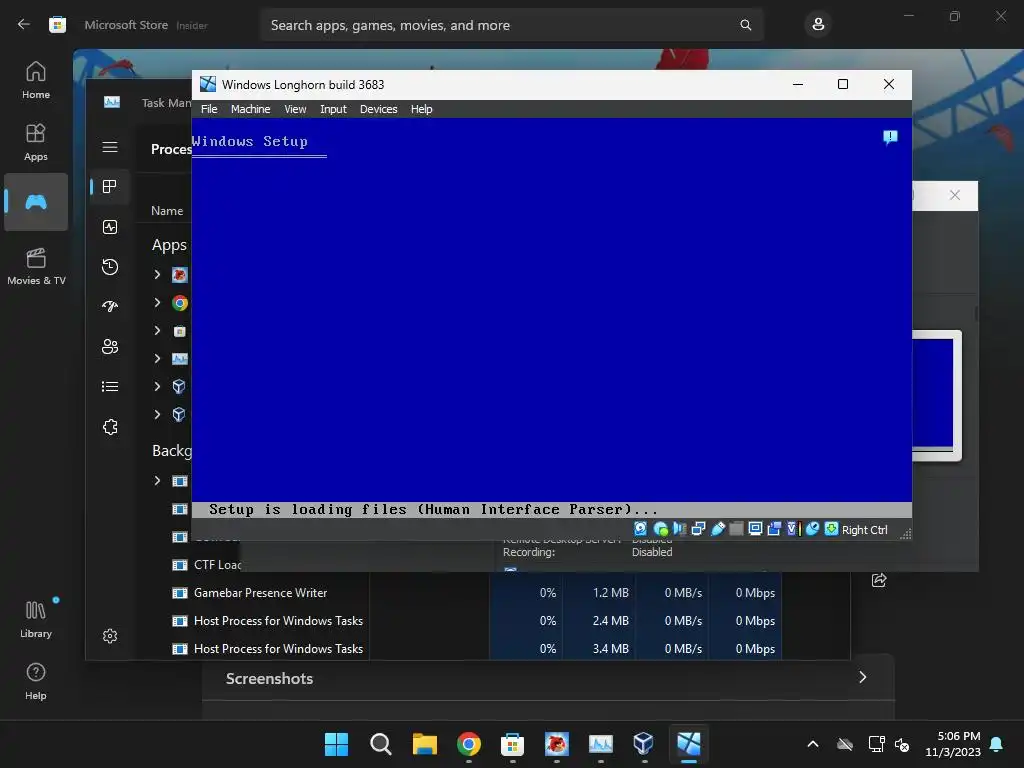Open File Explorer from taskbar

(424, 744)
